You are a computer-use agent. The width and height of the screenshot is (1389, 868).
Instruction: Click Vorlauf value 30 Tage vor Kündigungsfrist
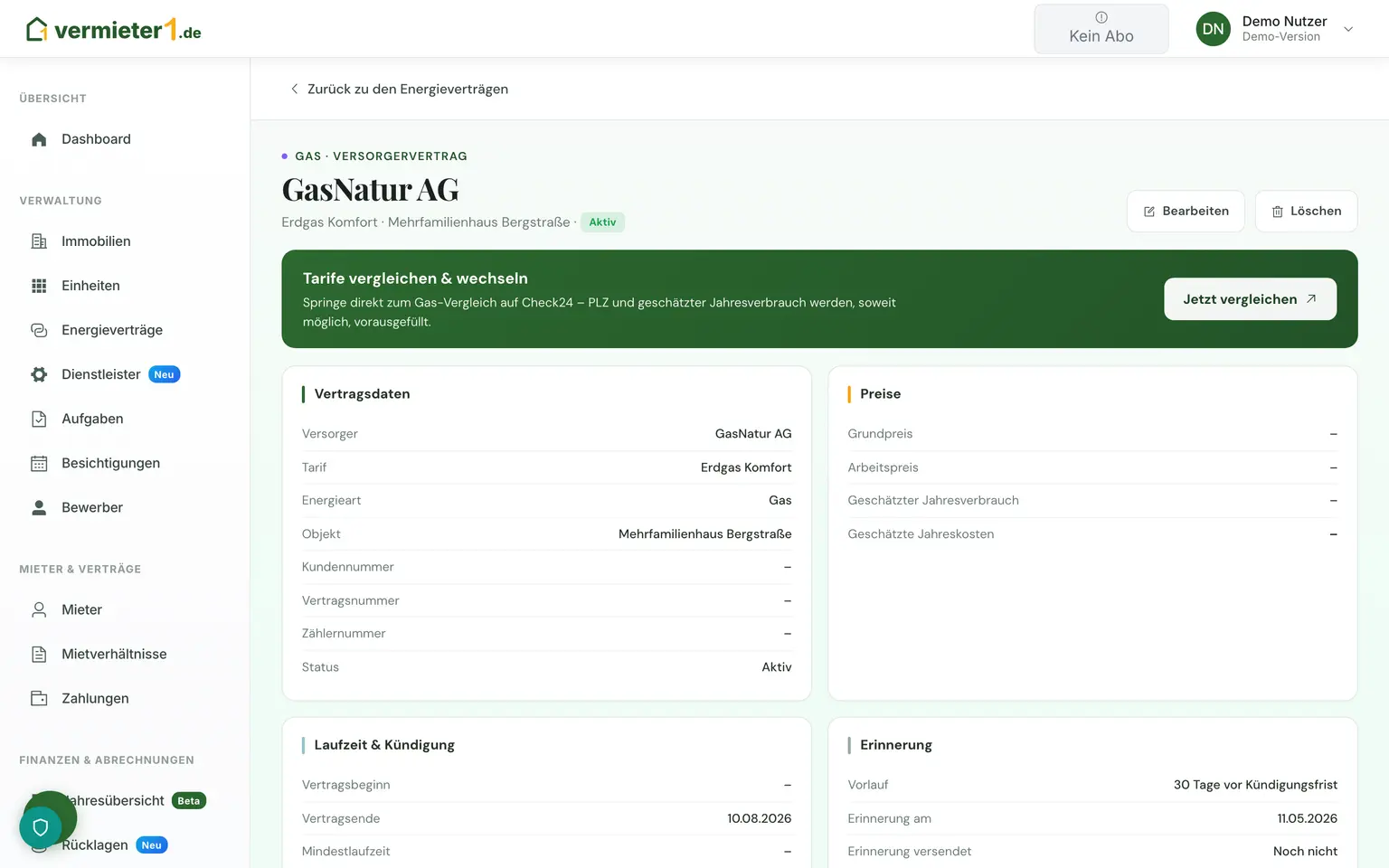point(1255,785)
